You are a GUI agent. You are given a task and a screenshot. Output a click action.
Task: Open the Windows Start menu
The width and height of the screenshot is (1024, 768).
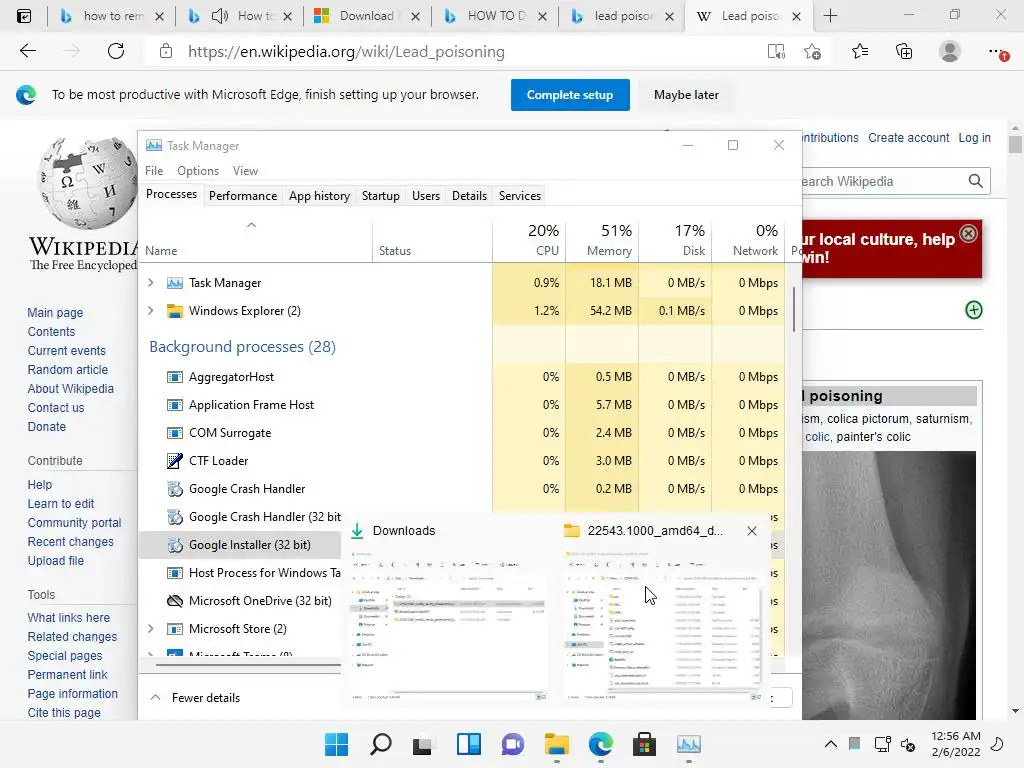(336, 744)
